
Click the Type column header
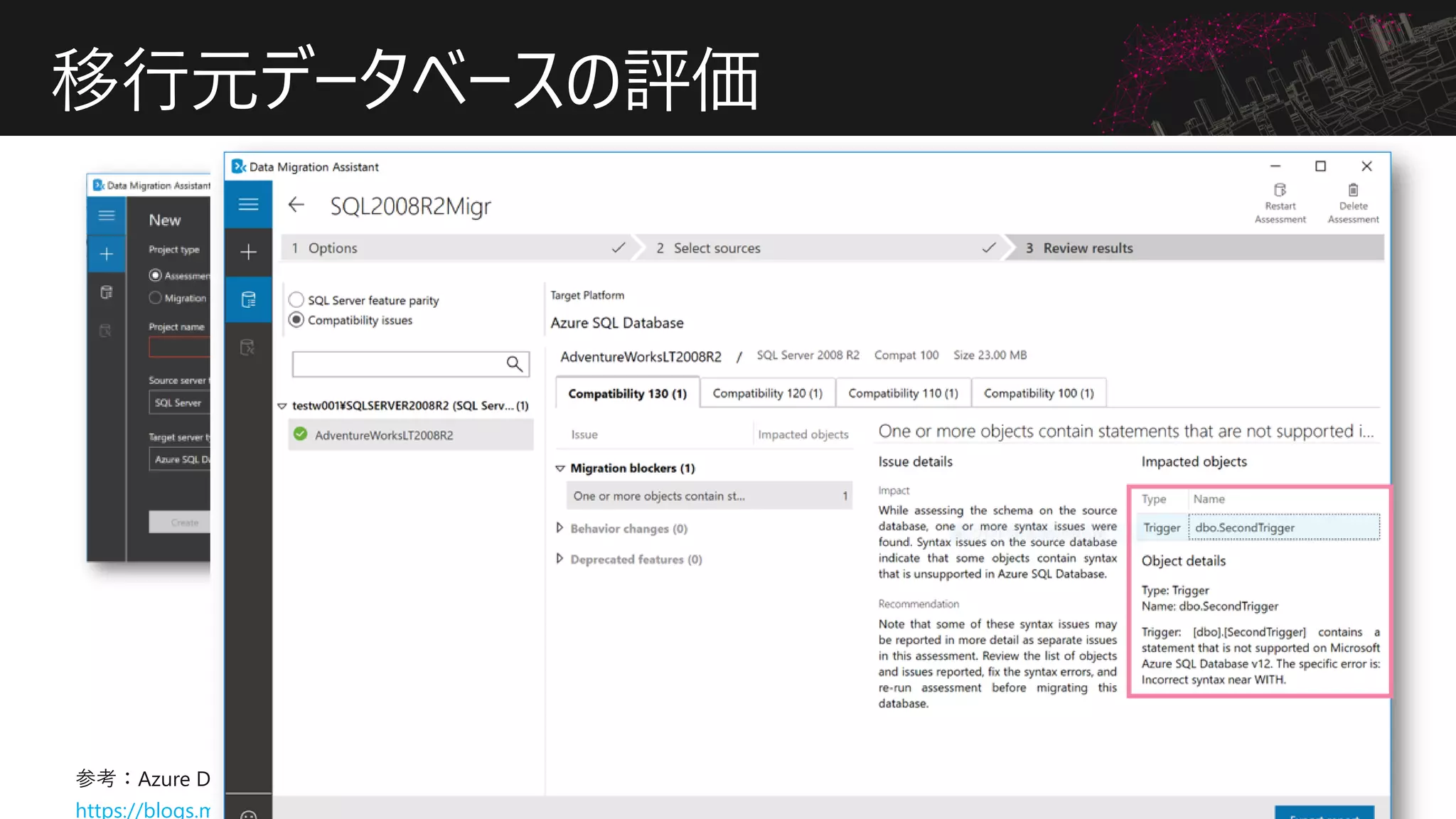pyautogui.click(x=1154, y=499)
